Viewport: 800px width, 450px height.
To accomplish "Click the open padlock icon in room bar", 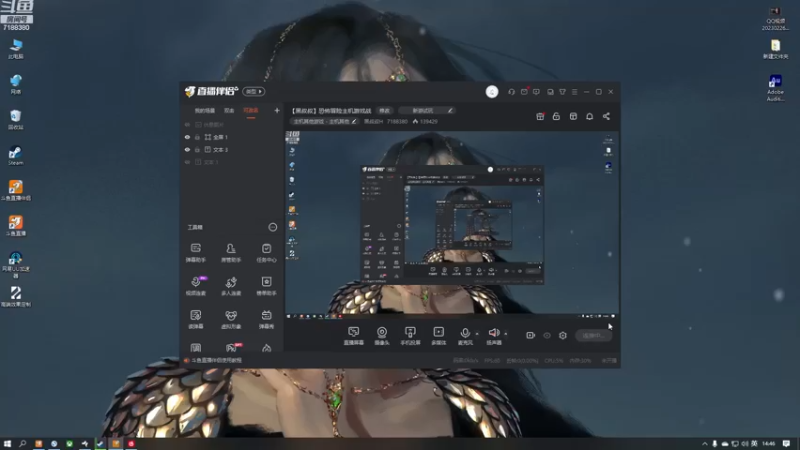I will [x=556, y=116].
